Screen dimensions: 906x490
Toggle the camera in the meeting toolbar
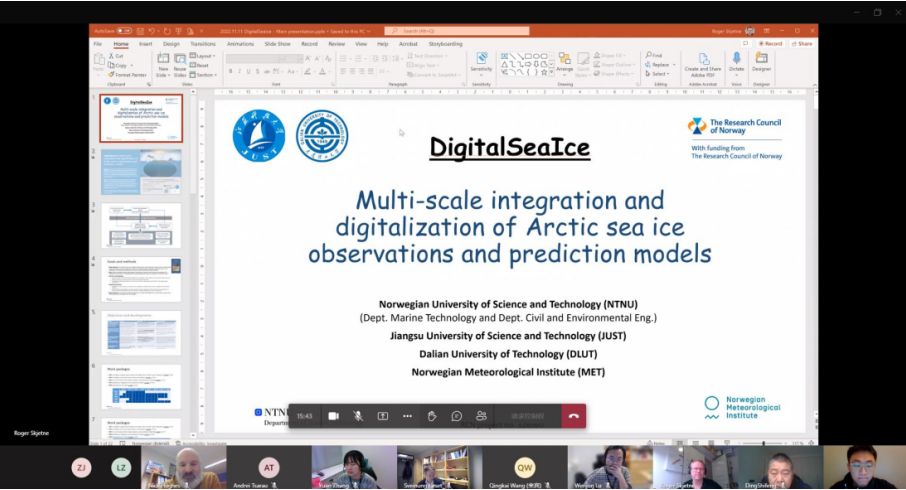click(333, 416)
